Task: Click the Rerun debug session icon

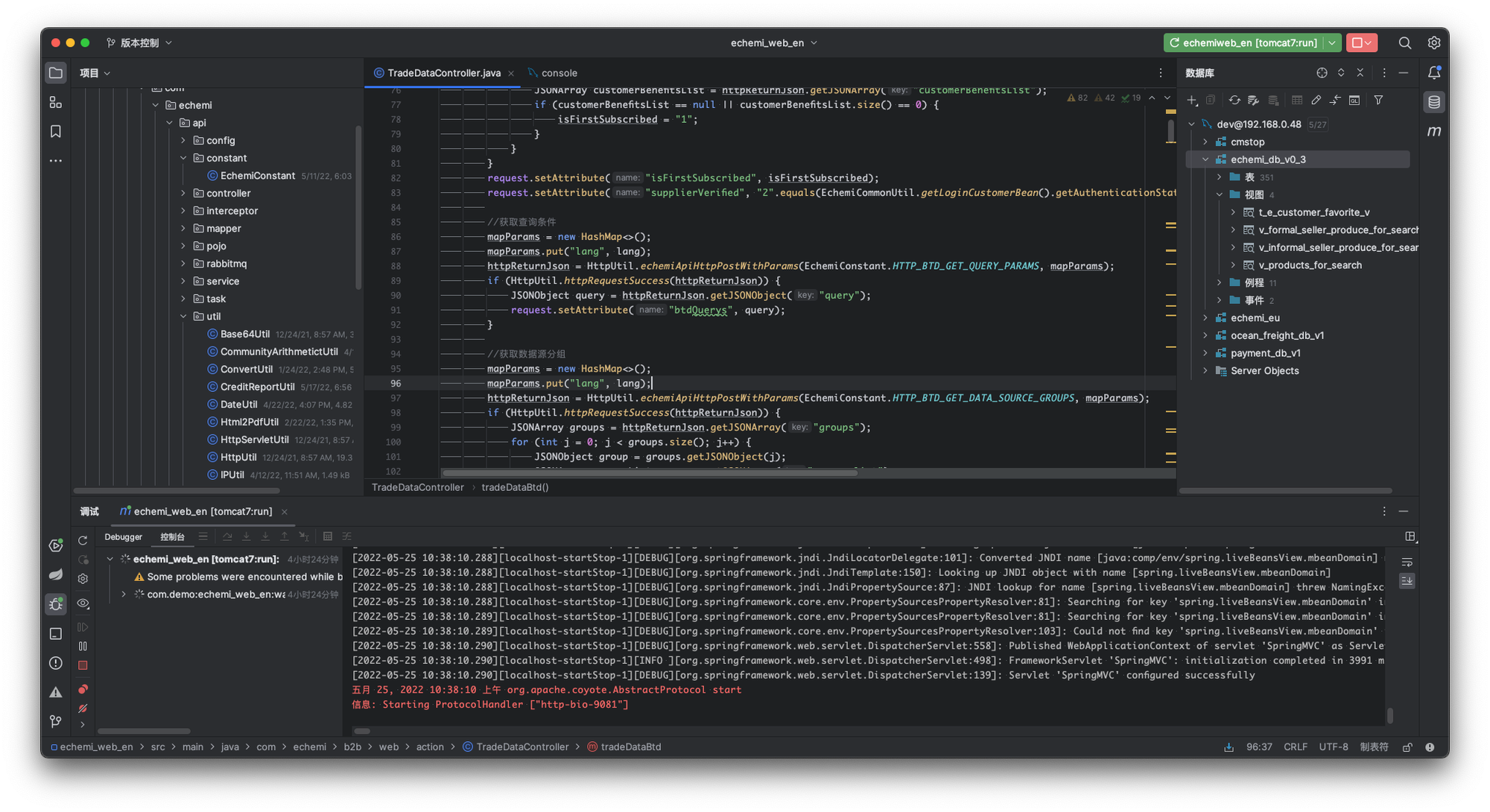Action: tap(83, 540)
